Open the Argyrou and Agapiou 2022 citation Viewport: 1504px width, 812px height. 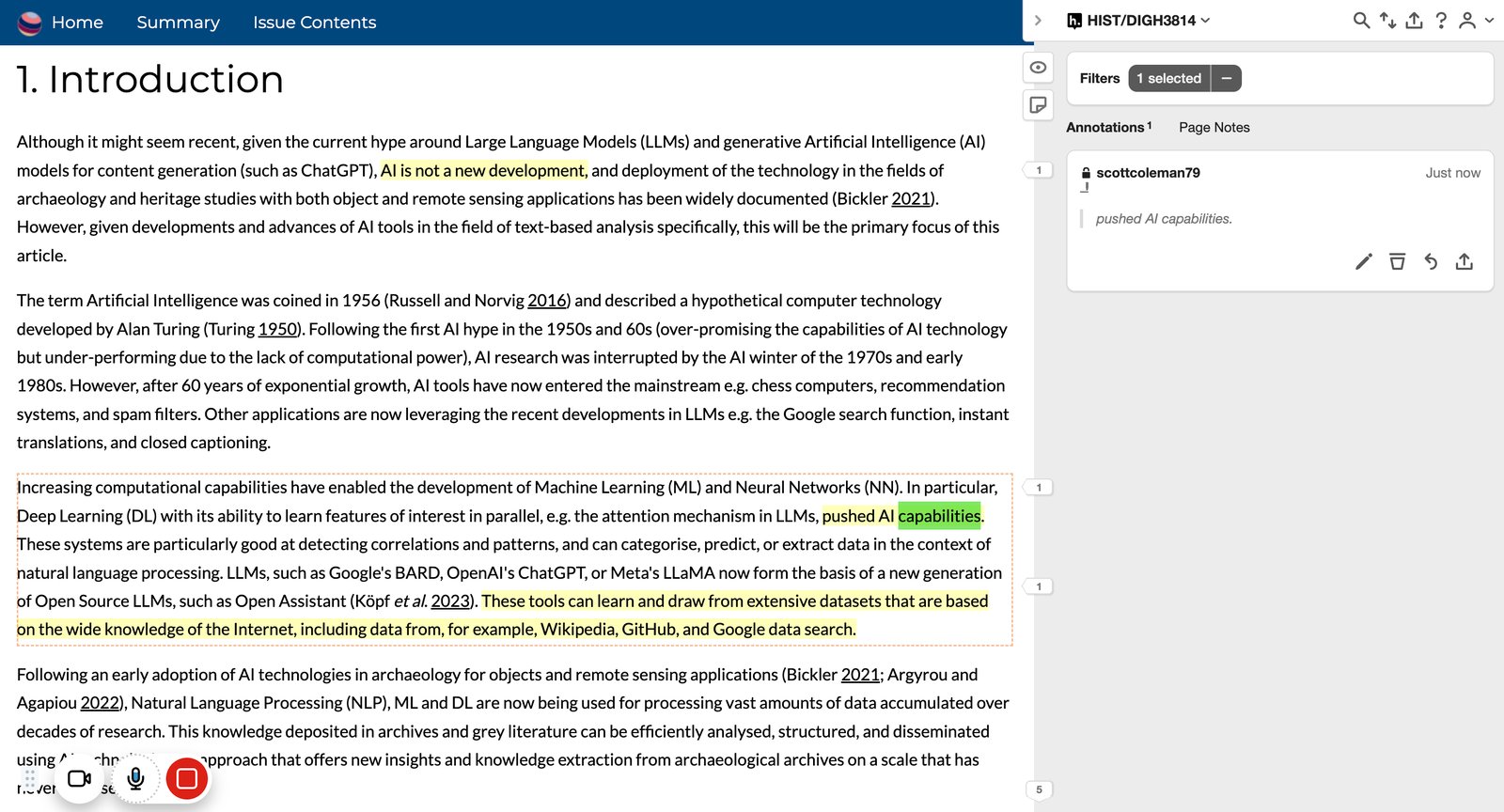pos(100,703)
